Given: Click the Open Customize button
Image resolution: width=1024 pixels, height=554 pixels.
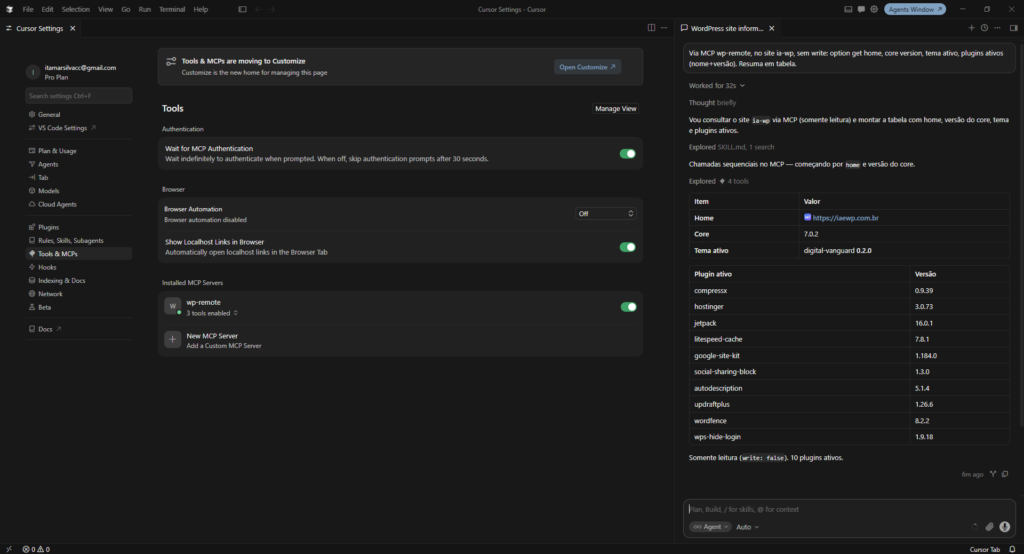Looking at the screenshot, I should click(587, 67).
